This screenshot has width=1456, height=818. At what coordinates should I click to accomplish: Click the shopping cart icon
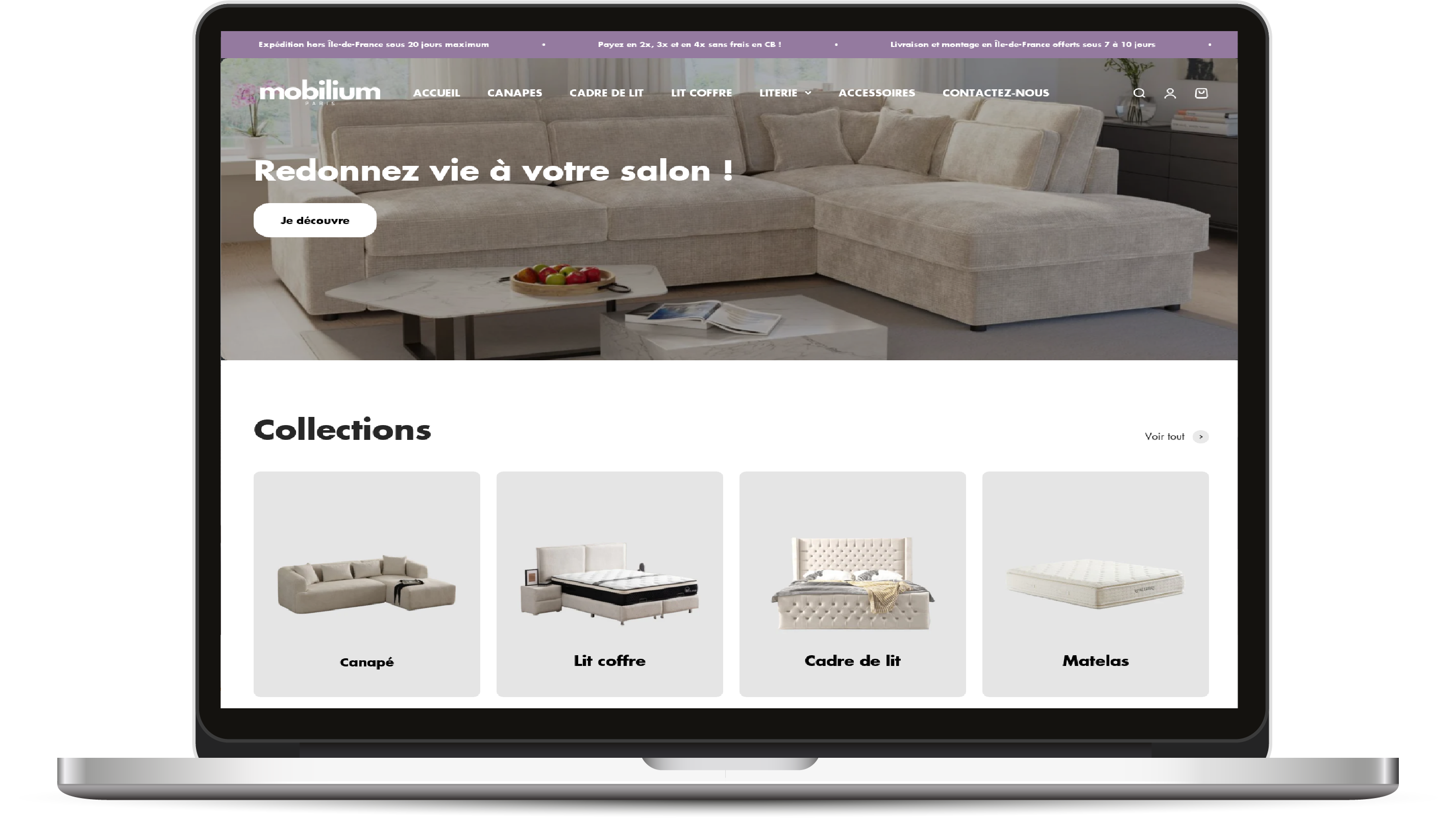point(1201,92)
